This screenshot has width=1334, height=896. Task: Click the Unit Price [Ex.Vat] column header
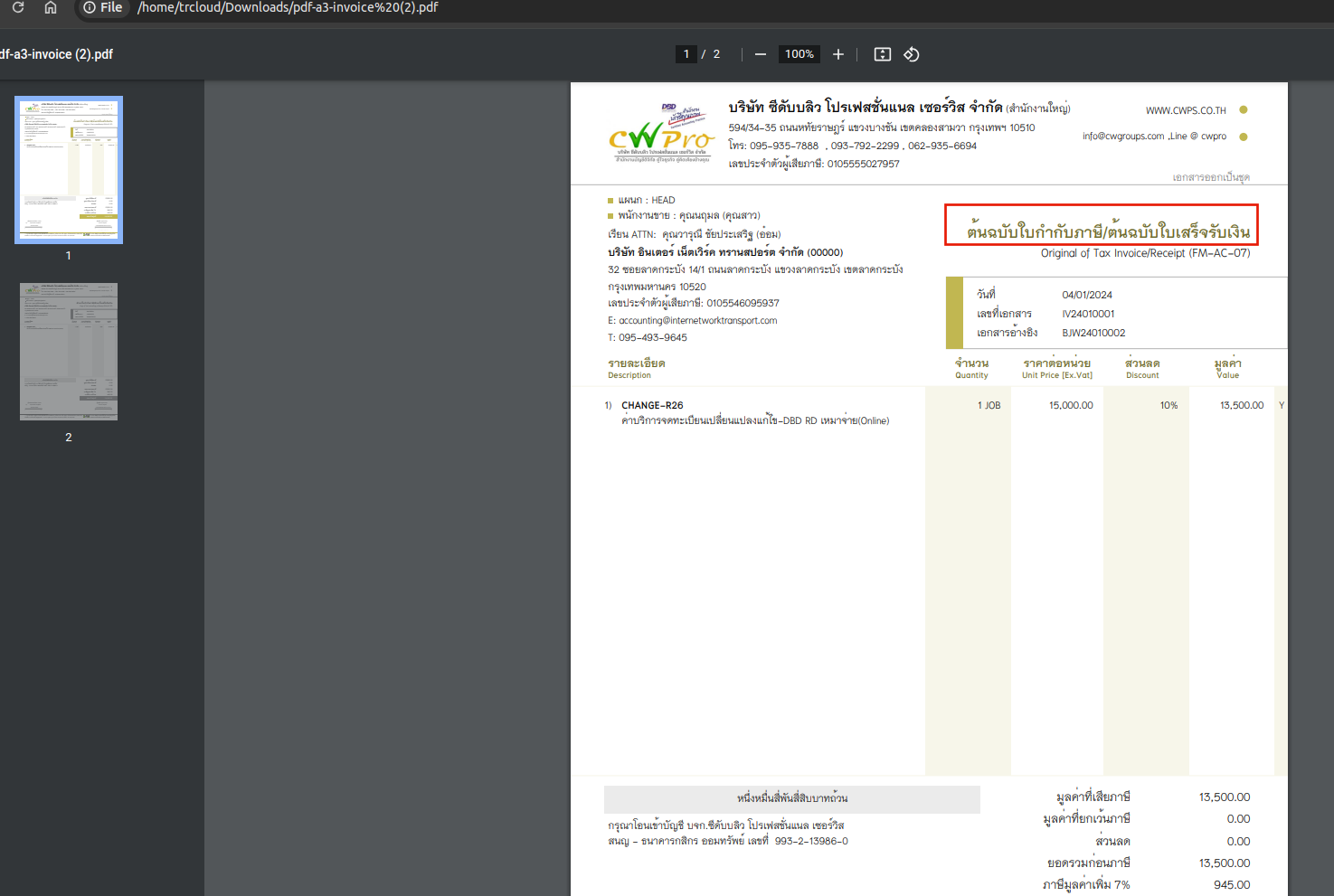[1057, 368]
